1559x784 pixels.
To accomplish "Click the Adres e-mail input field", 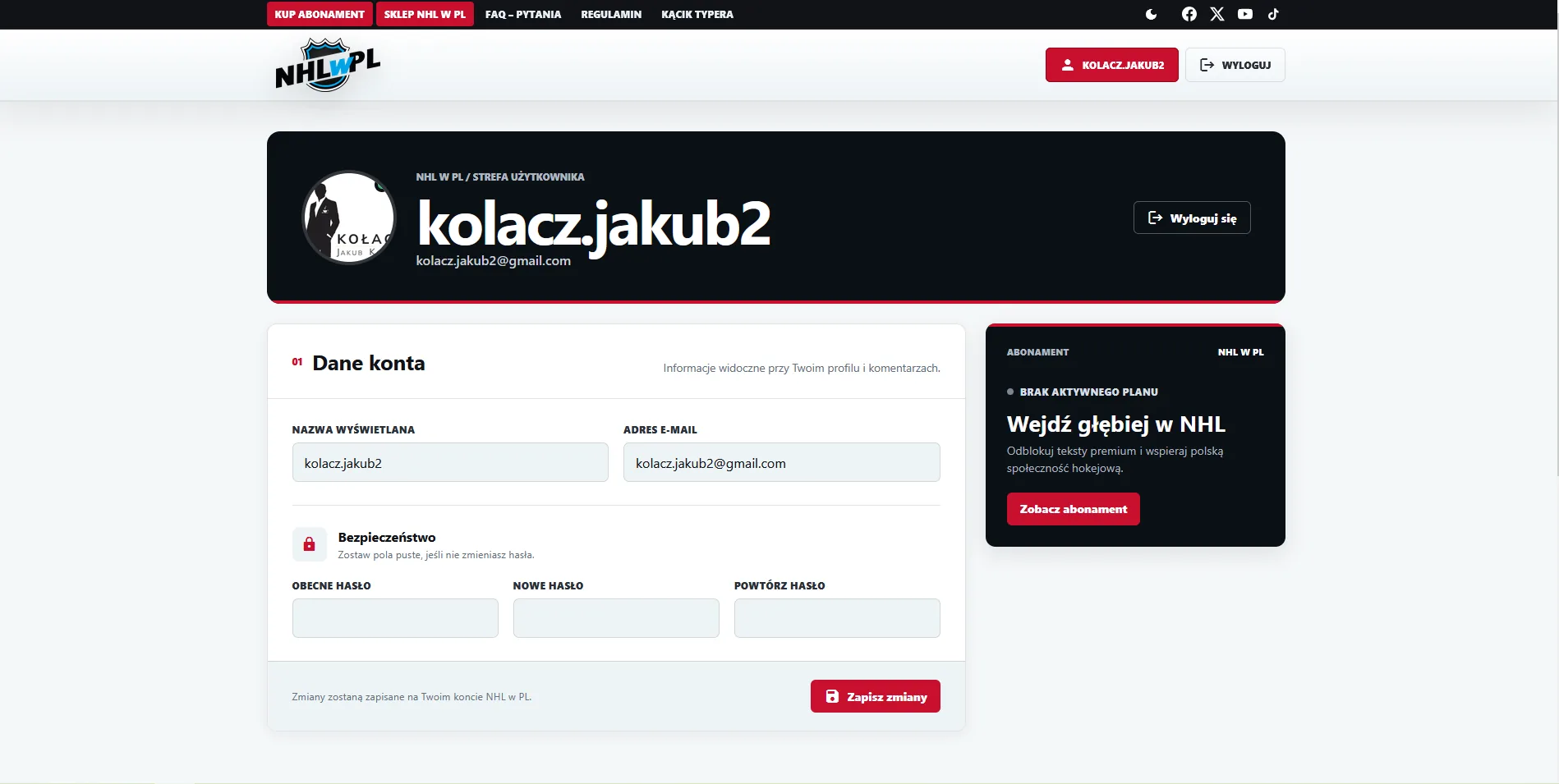I will pos(782,462).
